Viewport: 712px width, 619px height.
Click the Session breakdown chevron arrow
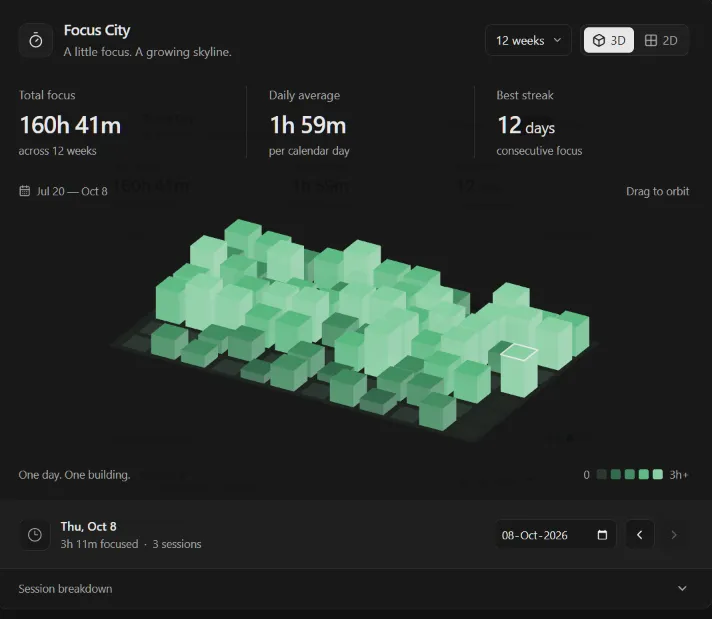click(x=682, y=589)
